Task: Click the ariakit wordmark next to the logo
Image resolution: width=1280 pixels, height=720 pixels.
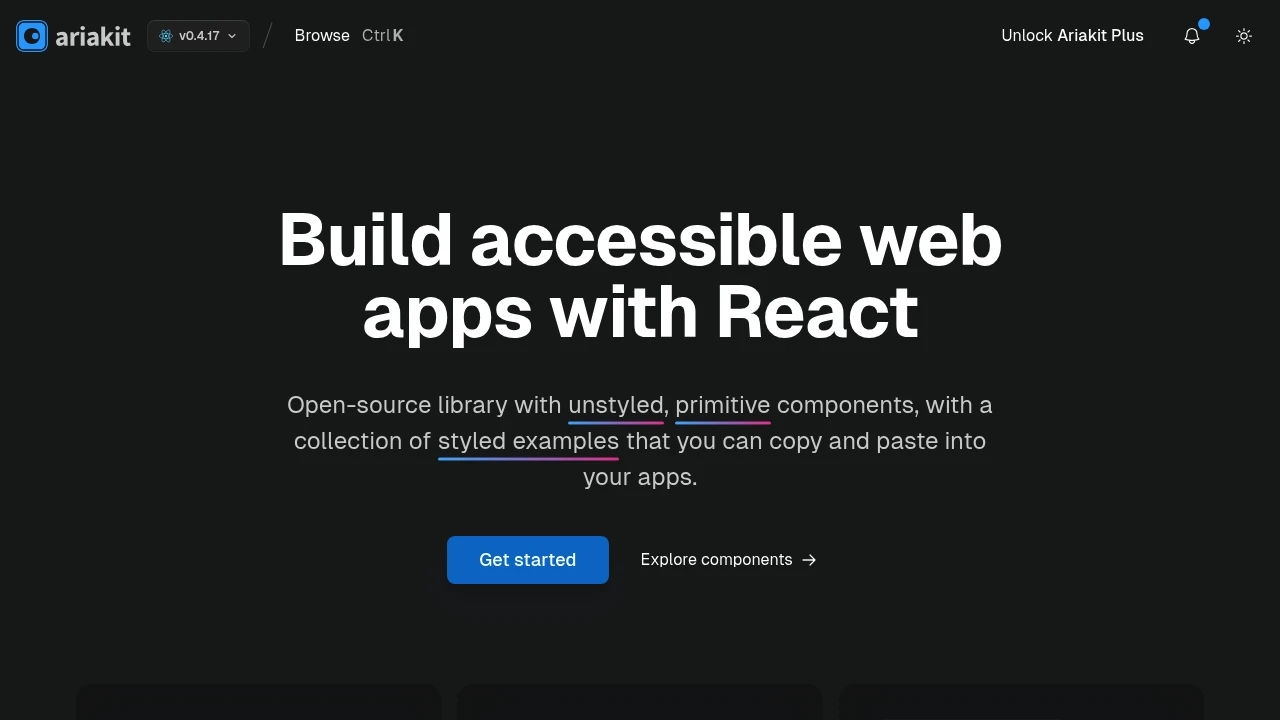Action: (x=94, y=35)
